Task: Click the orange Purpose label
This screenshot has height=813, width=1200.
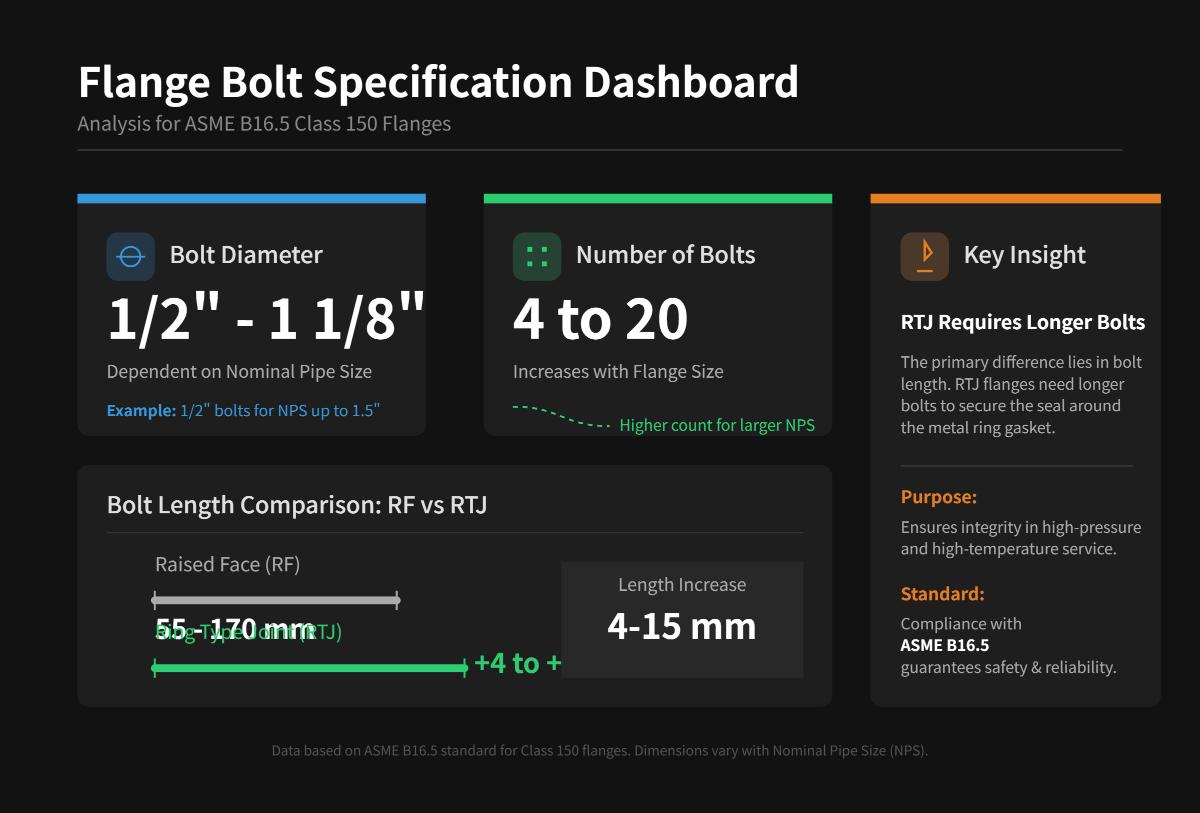Action: click(939, 497)
